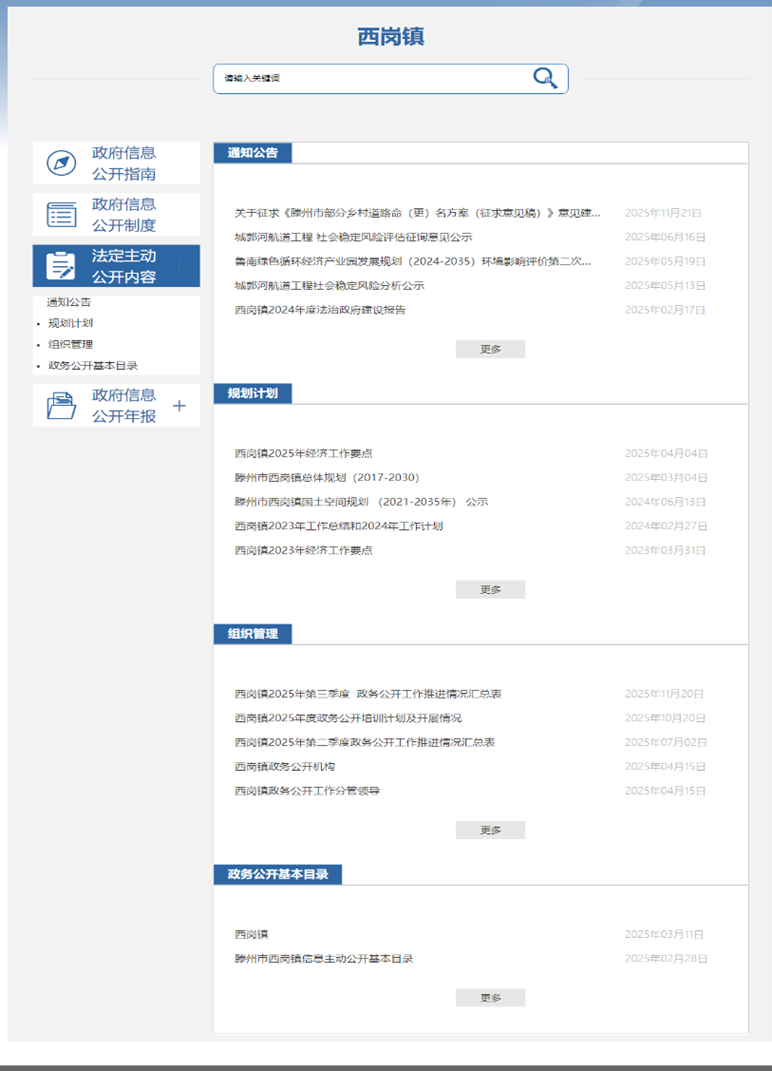
Task: Select 规划计划 in the sidebar submenu
Action: tap(71, 323)
